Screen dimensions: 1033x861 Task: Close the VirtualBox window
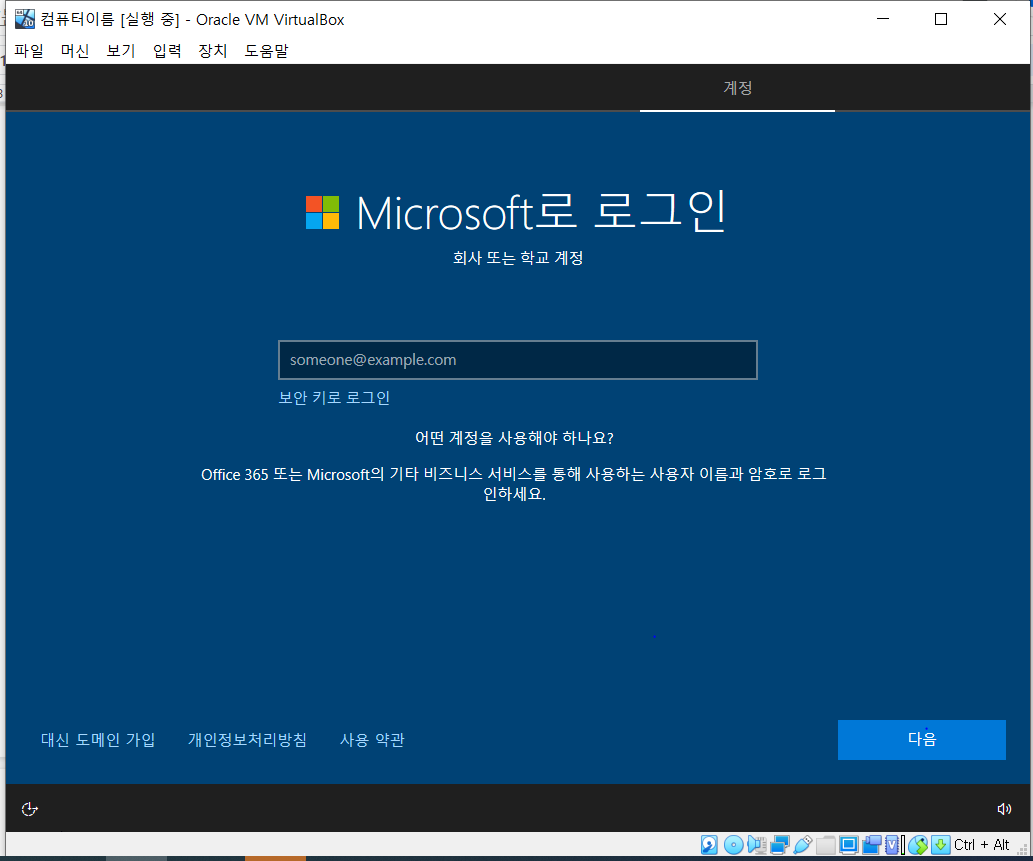tap(999, 19)
